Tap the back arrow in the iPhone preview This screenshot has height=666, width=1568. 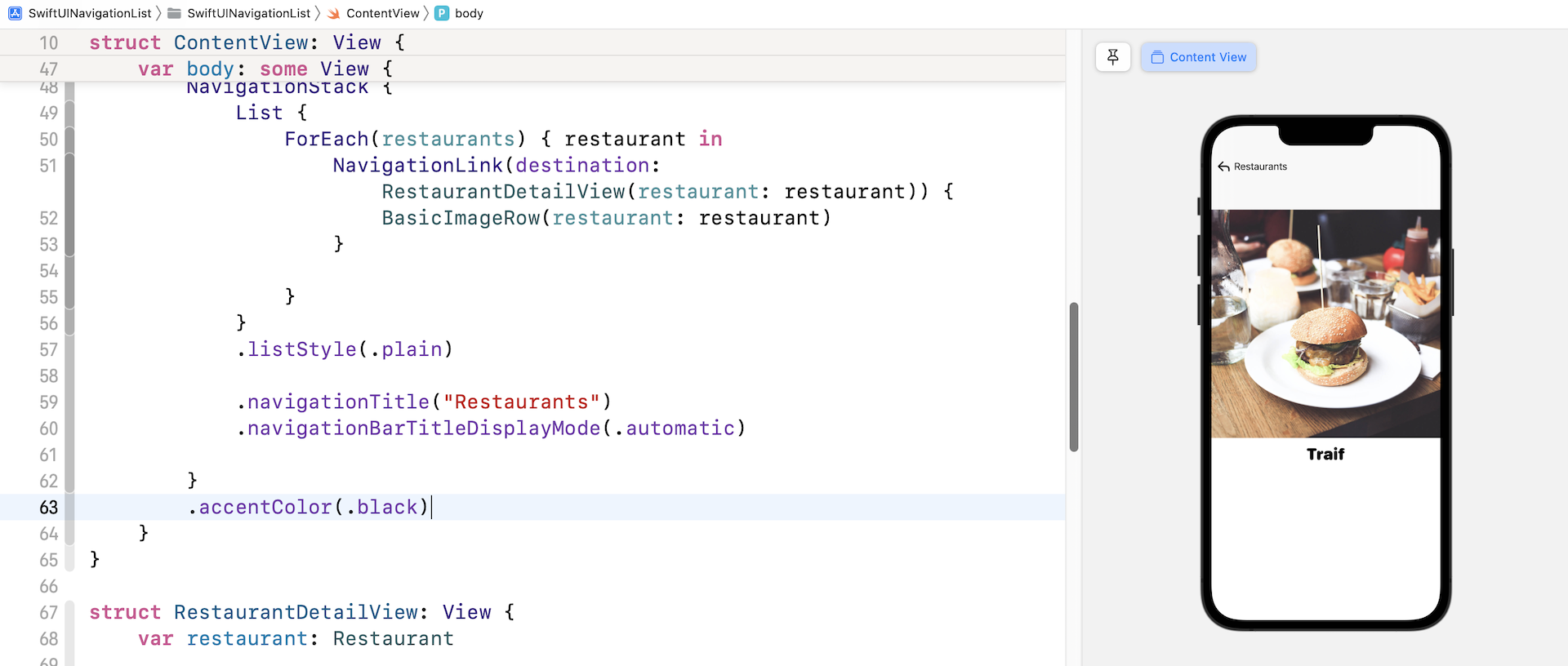tap(1223, 166)
